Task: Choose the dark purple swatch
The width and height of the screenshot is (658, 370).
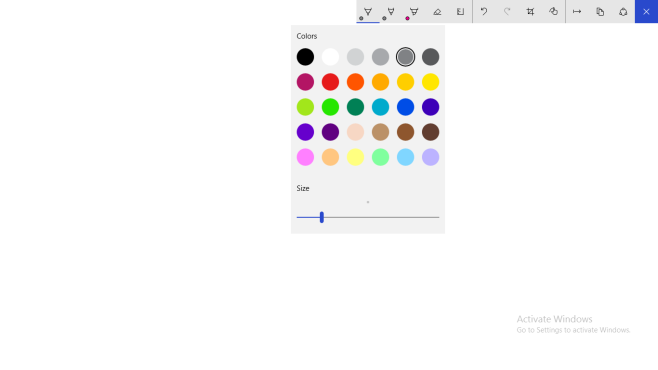Action: click(330, 132)
